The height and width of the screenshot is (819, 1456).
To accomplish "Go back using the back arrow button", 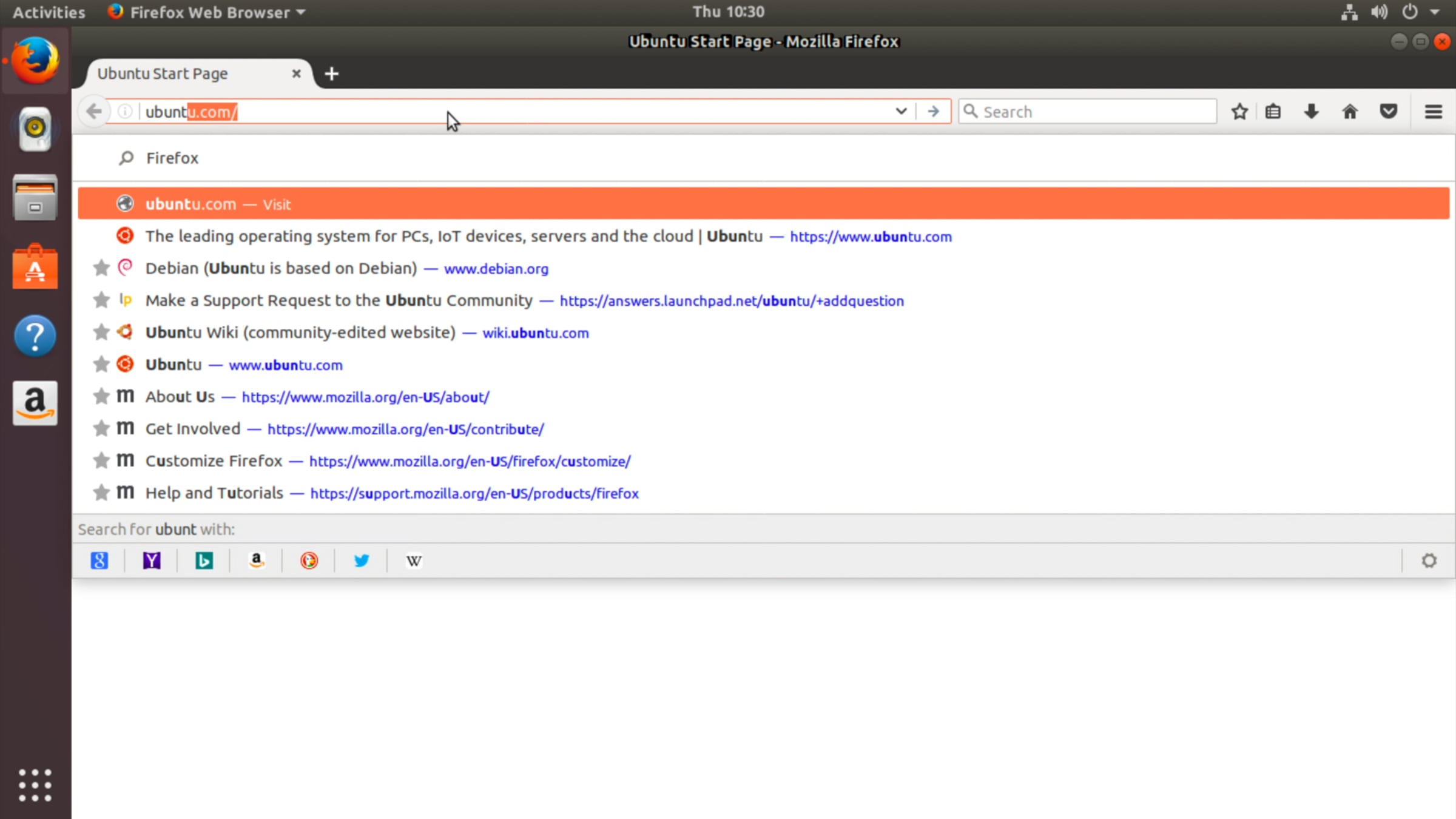I will coord(94,112).
